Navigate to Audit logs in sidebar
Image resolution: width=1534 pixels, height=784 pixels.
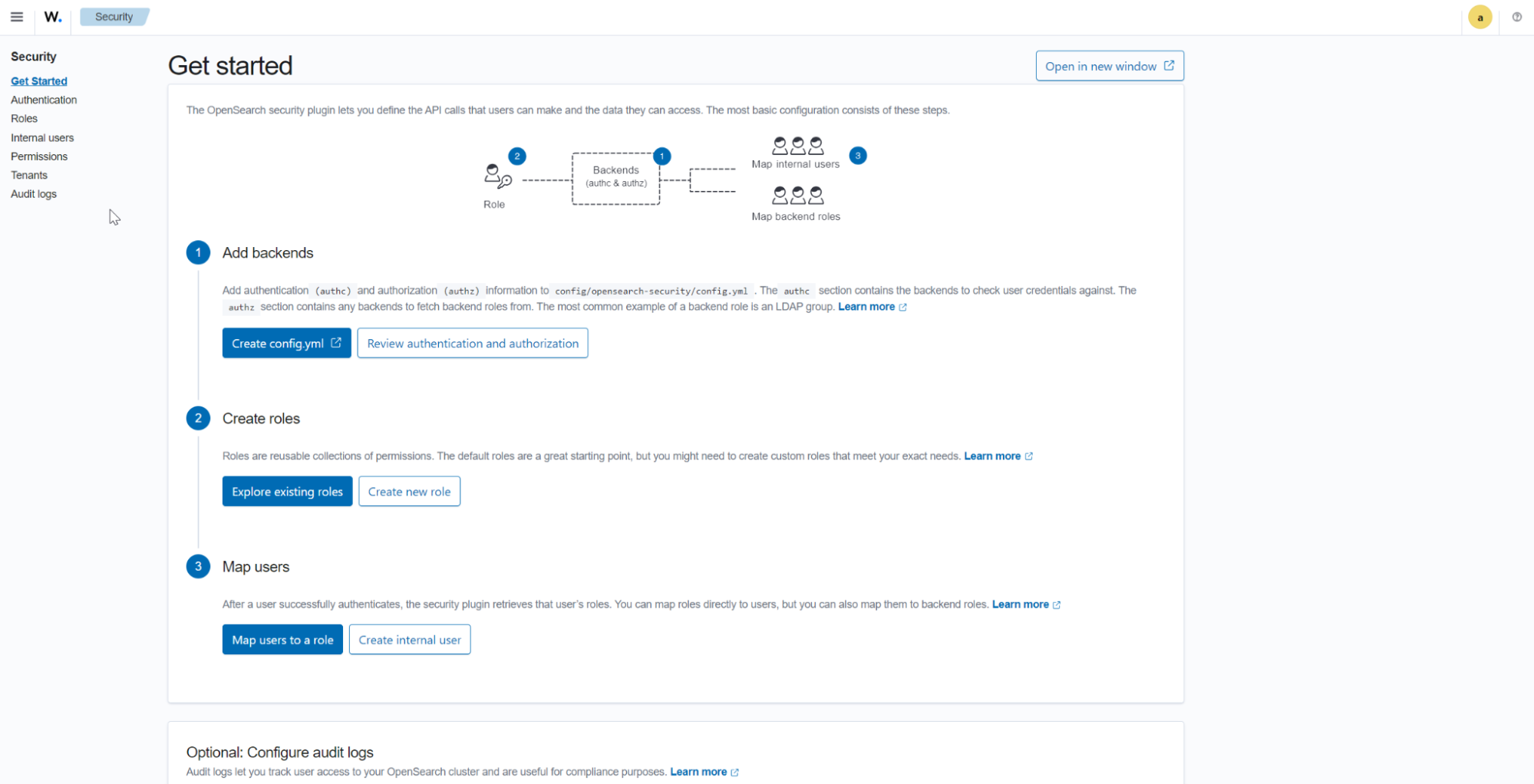pyautogui.click(x=33, y=193)
